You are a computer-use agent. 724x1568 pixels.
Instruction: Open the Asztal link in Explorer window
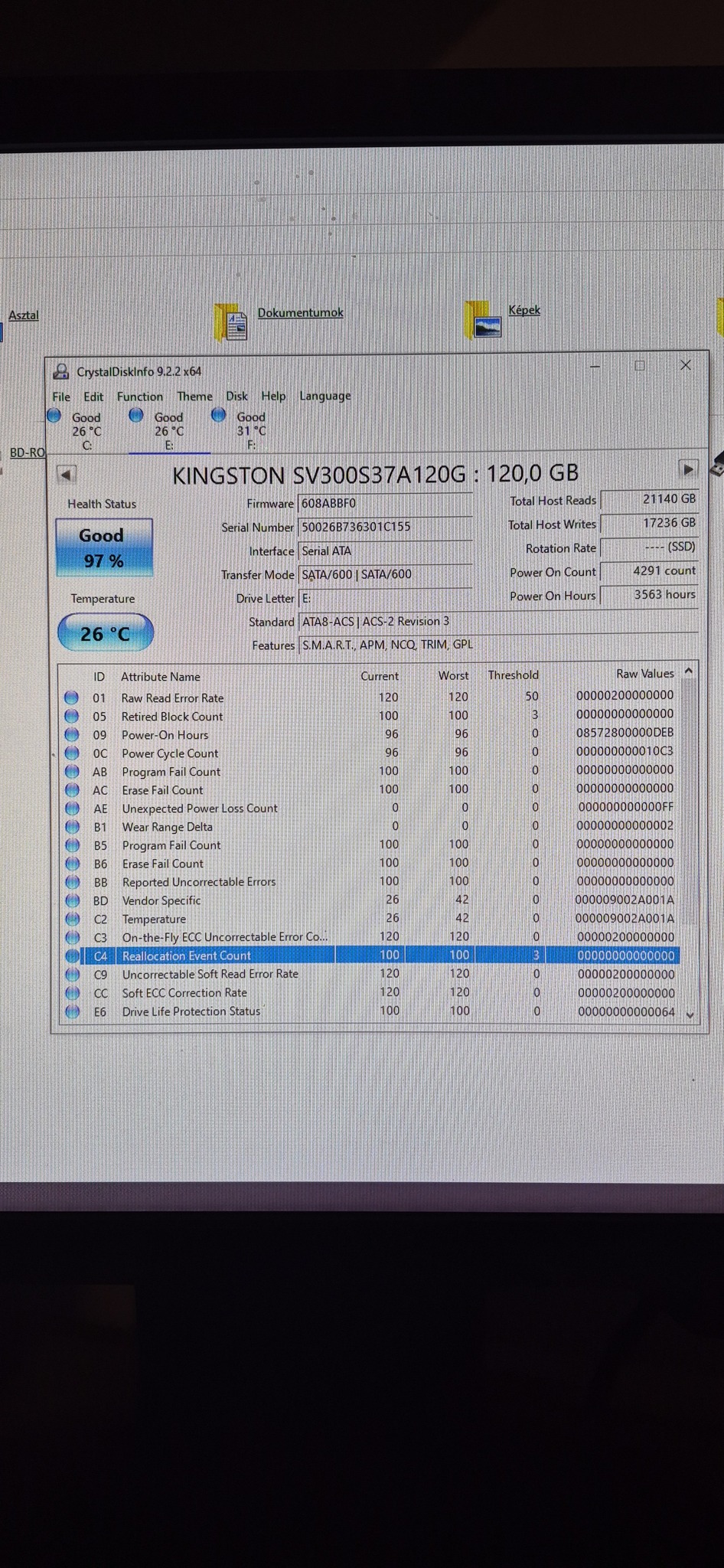(23, 315)
